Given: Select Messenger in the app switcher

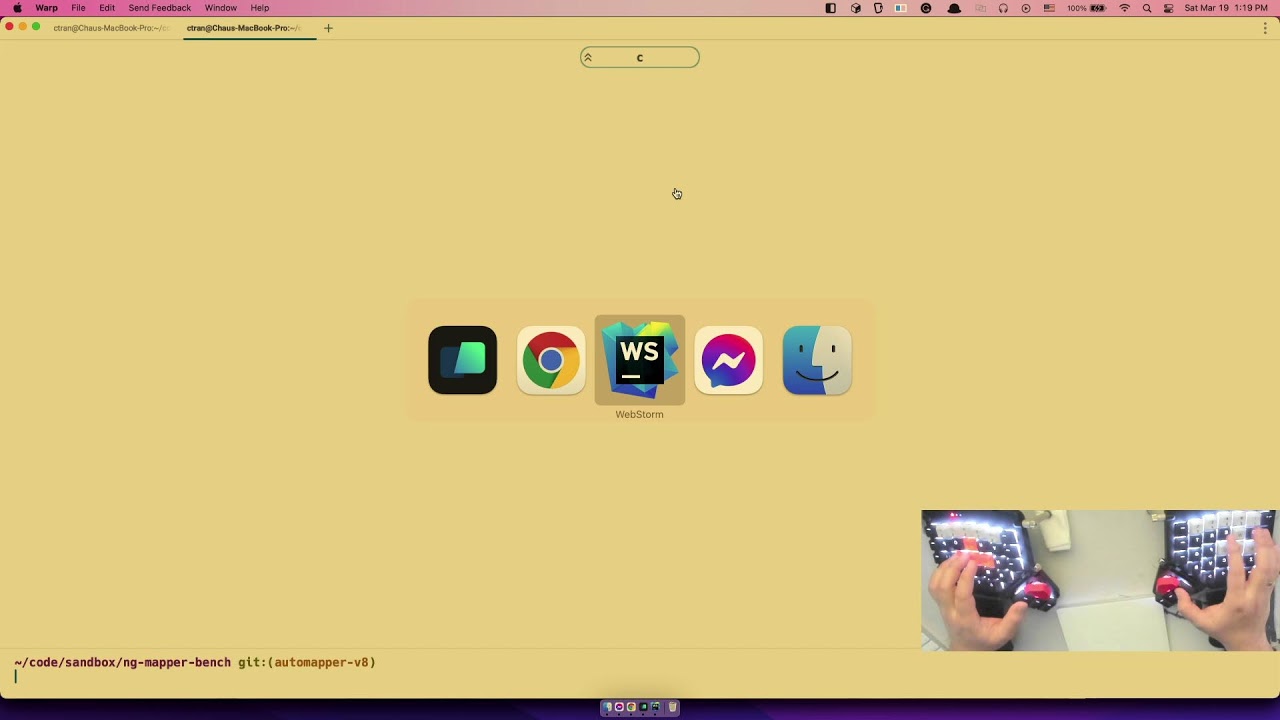Looking at the screenshot, I should [x=728, y=360].
